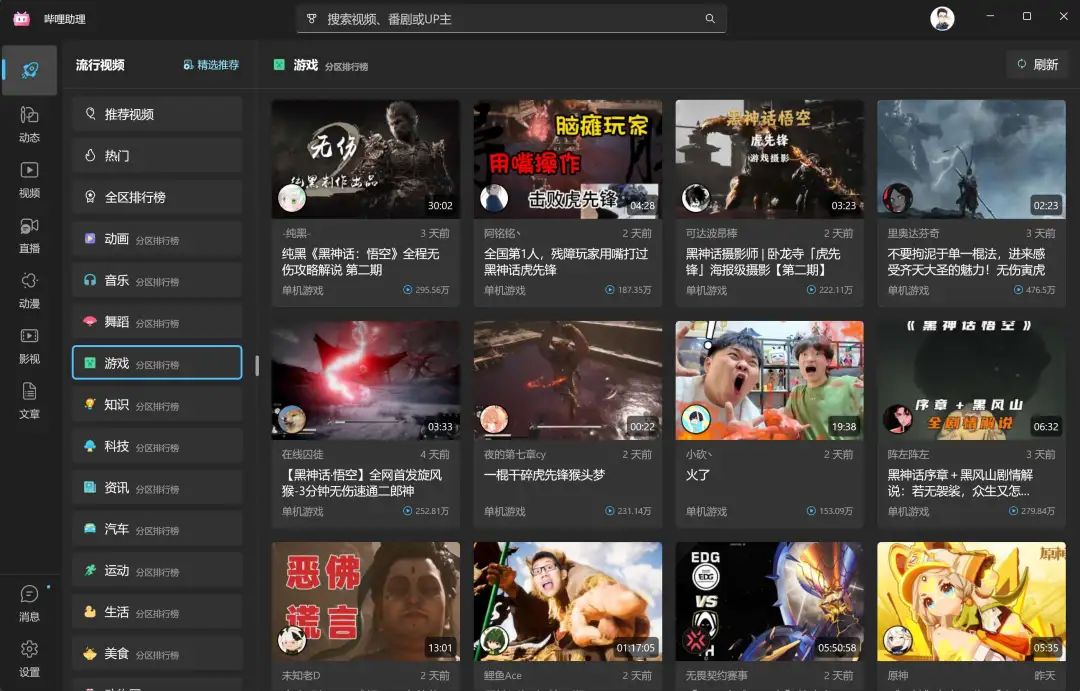
Task: Select the 音乐 ranking category
Action: 156,280
